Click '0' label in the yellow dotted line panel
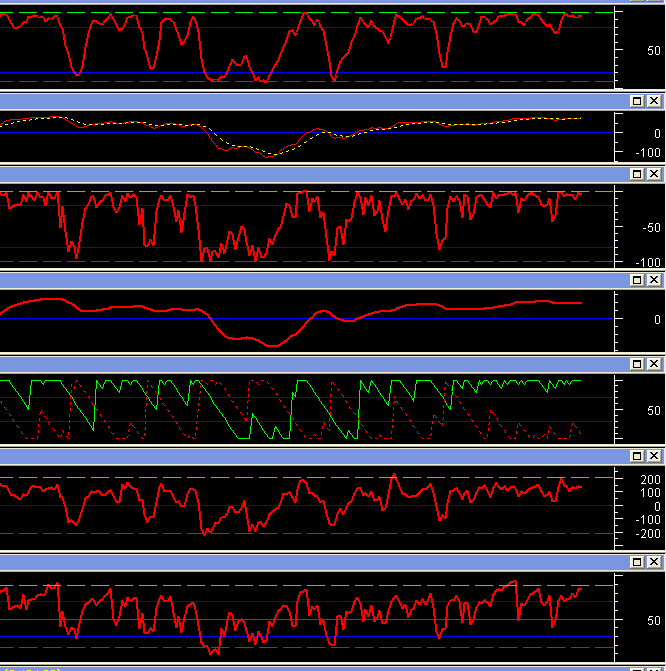666x671 pixels. [657, 134]
